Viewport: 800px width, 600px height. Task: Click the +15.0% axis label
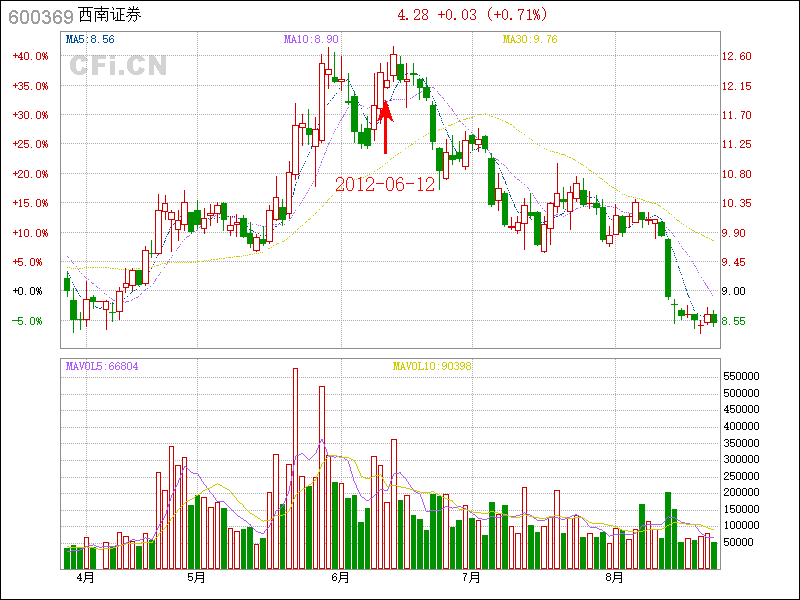click(31, 203)
